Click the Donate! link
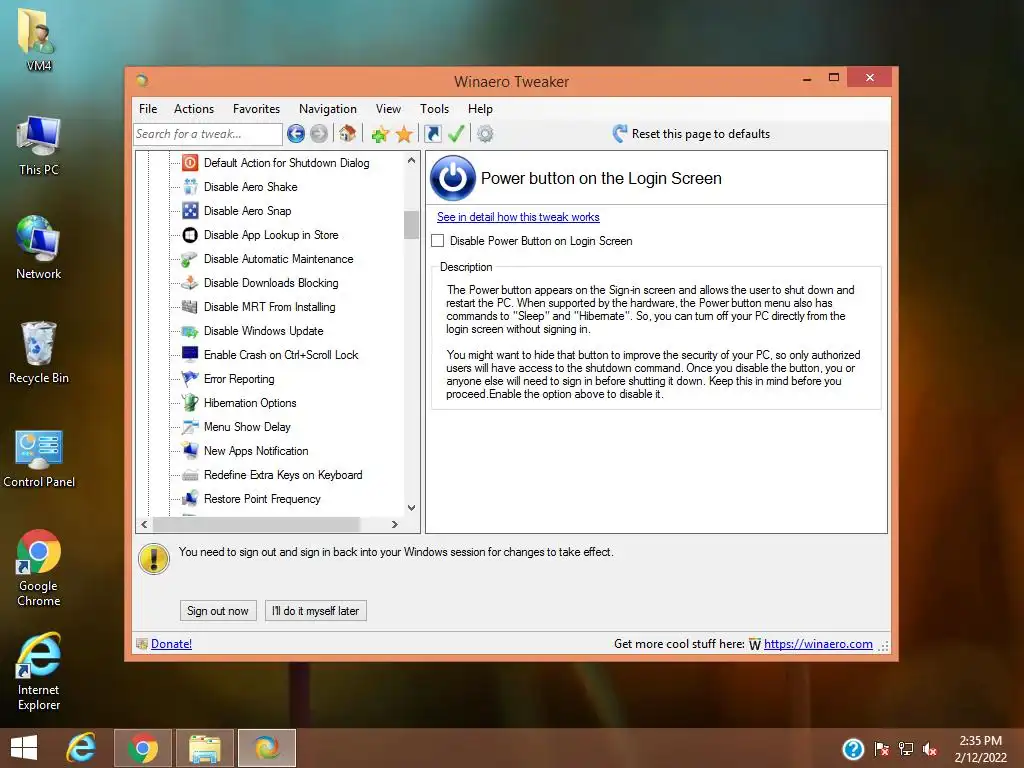This screenshot has width=1024, height=768. [x=171, y=644]
